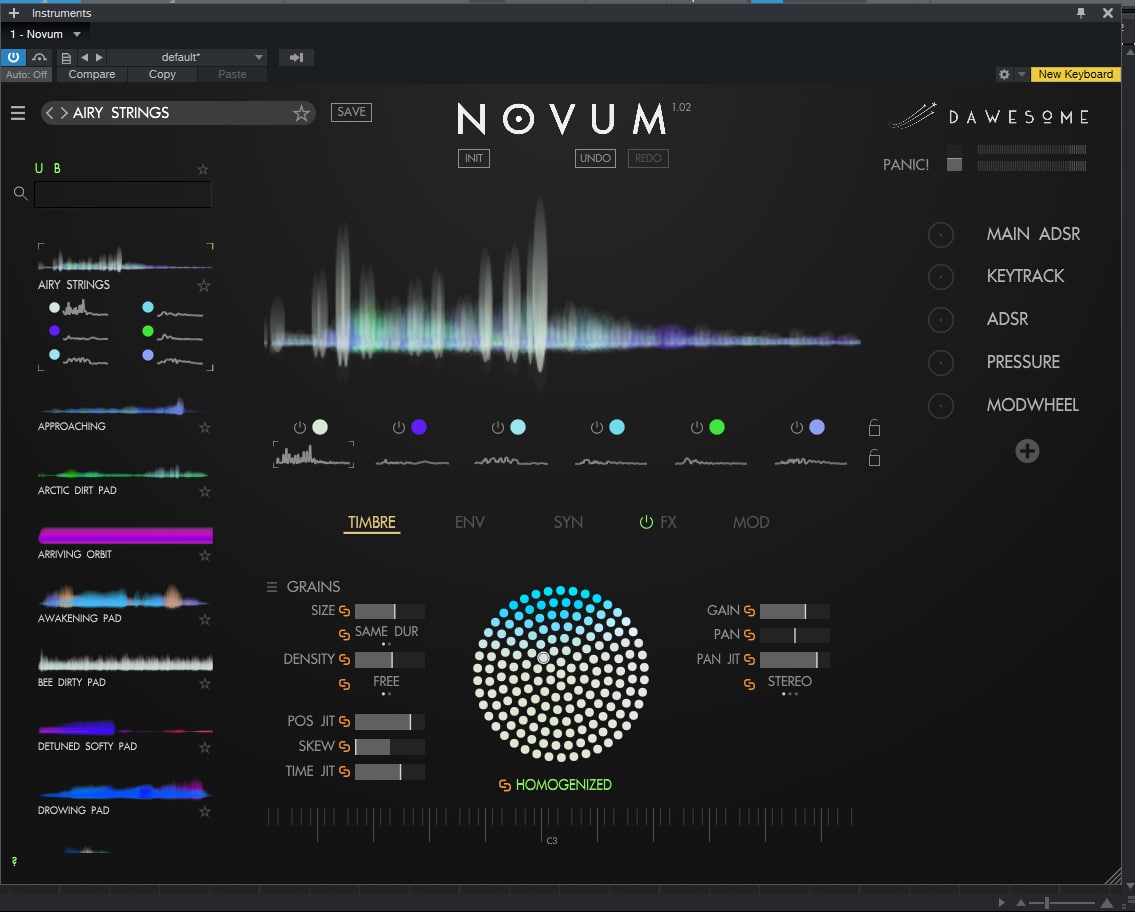
Task: Switch to the ENV tab
Action: pyautogui.click(x=470, y=523)
